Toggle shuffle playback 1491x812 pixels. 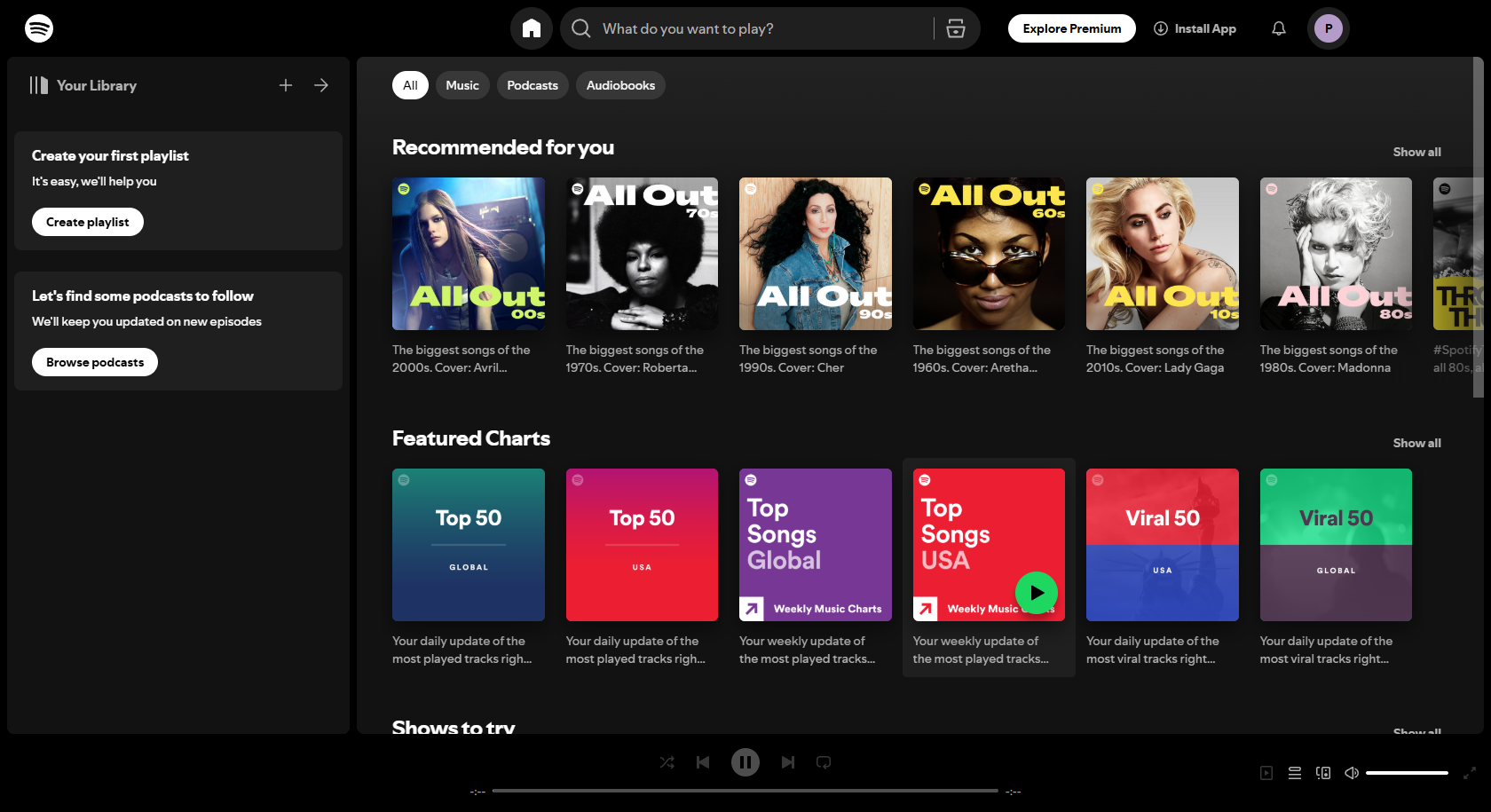click(667, 762)
